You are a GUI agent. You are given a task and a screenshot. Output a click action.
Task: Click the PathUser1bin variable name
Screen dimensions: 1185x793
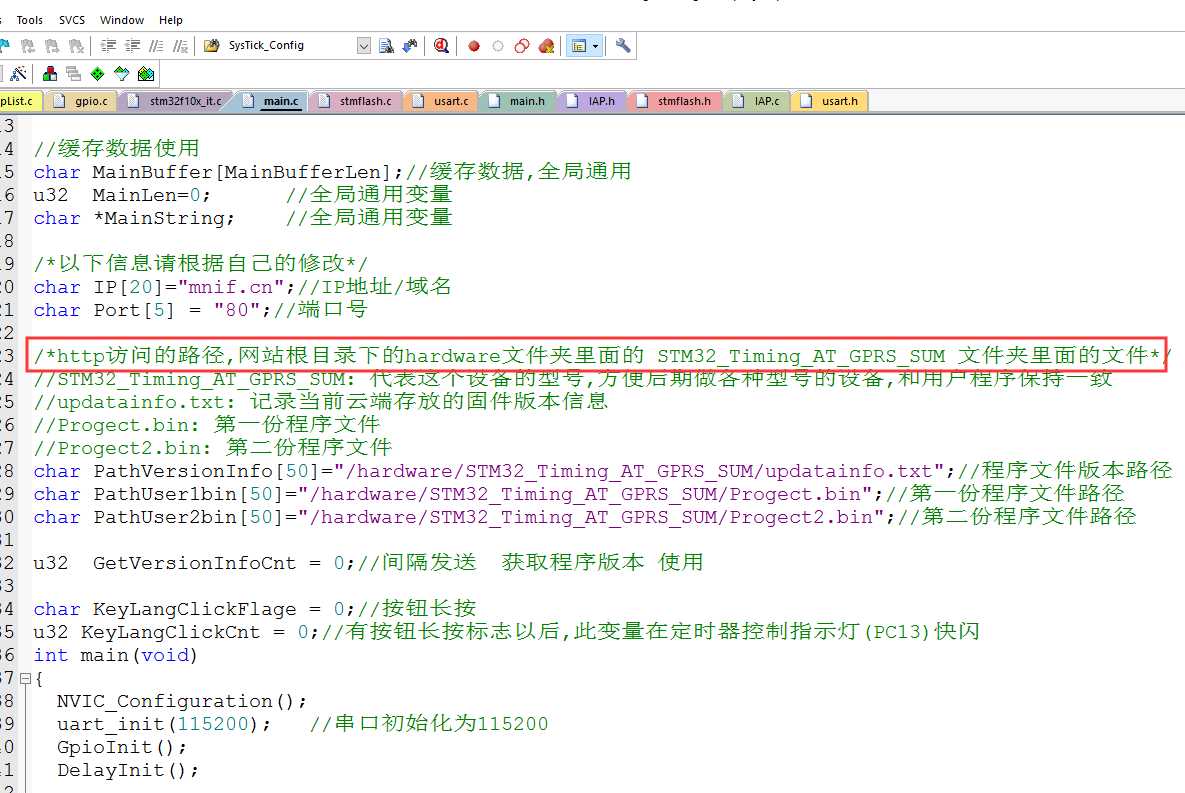click(x=165, y=494)
